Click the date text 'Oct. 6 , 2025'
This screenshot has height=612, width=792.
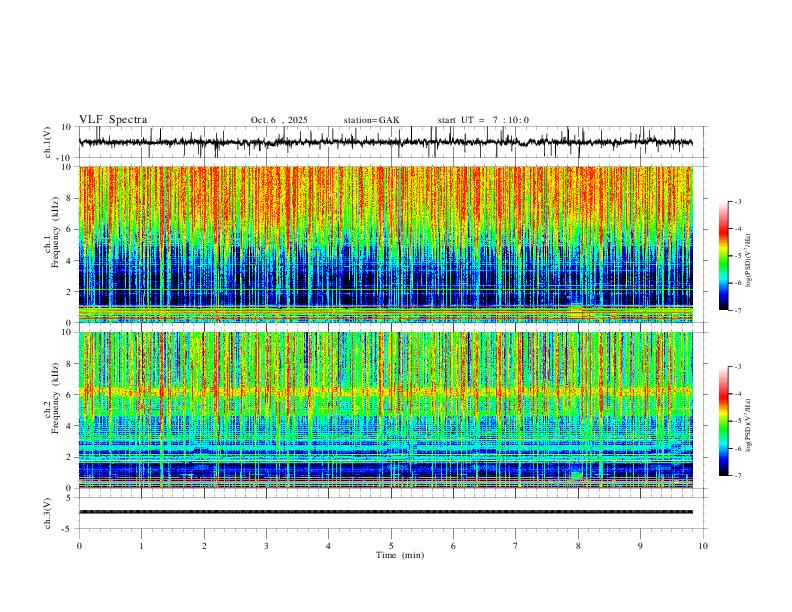(279, 120)
